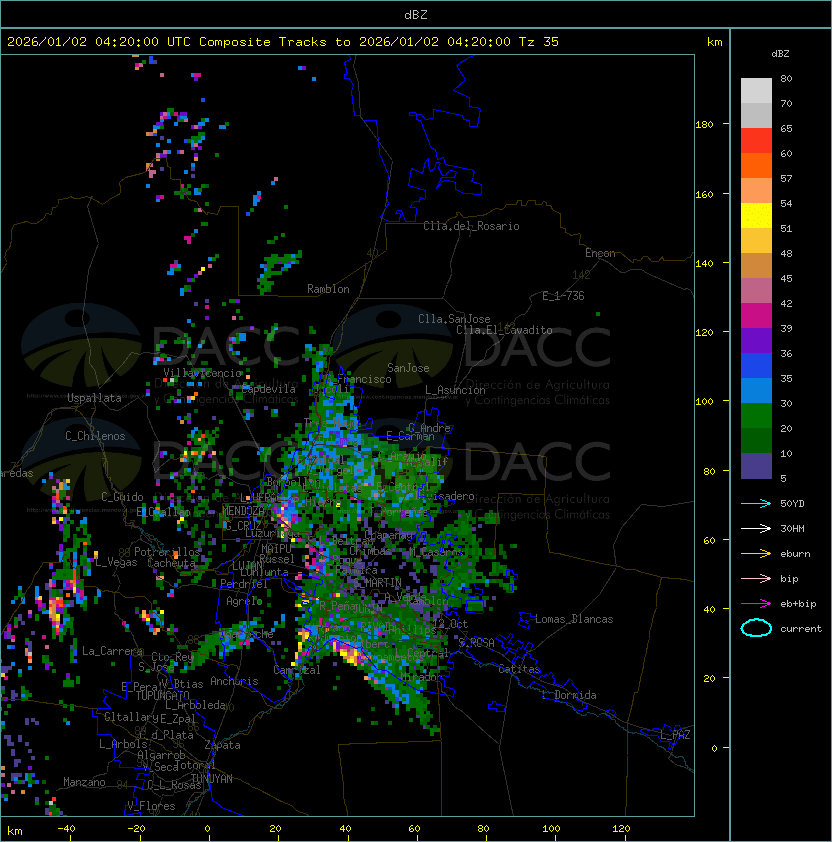Click the 'Uspallata' map label
Screen dimensions: 832x842
tap(94, 398)
